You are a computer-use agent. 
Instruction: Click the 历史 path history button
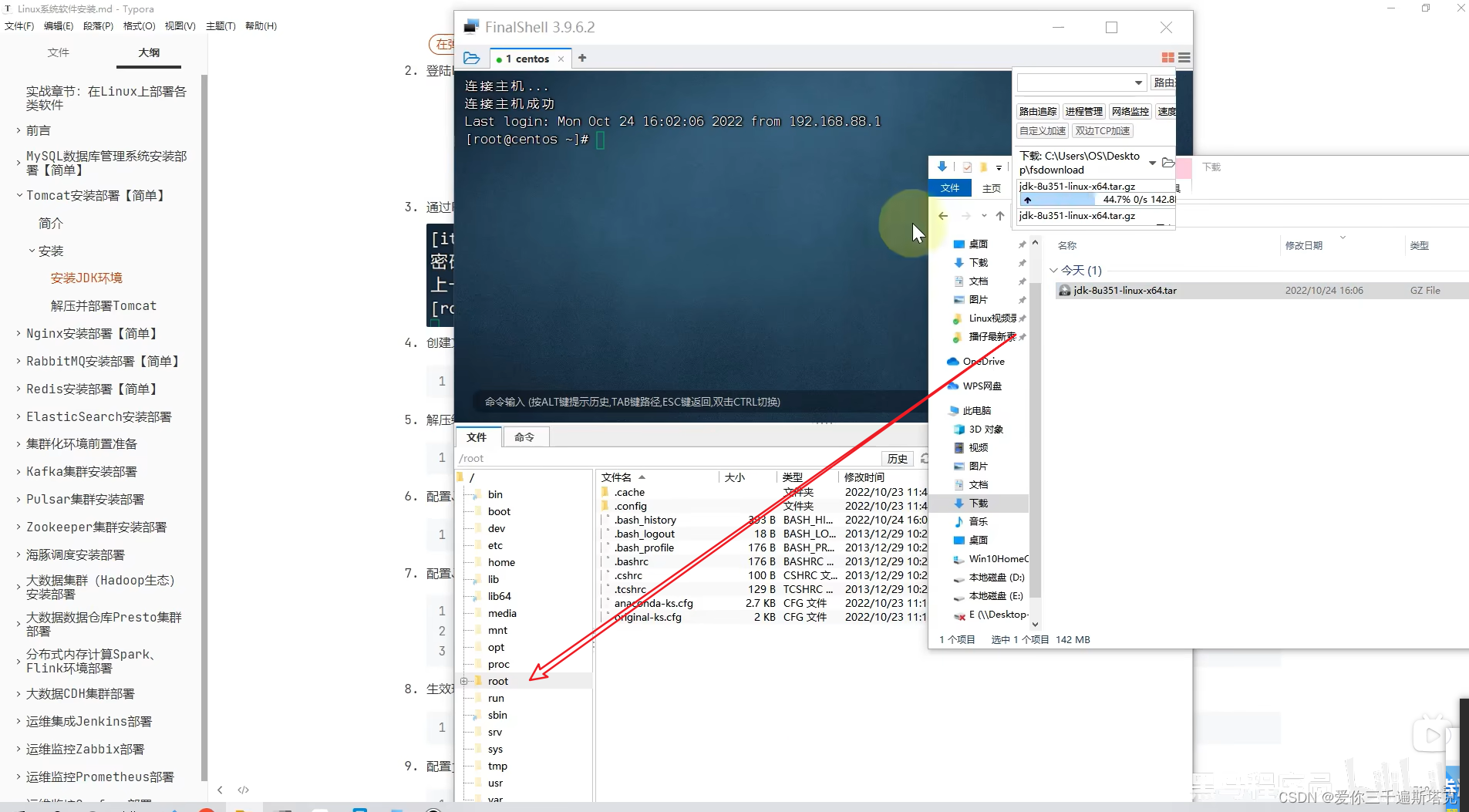[898, 459]
